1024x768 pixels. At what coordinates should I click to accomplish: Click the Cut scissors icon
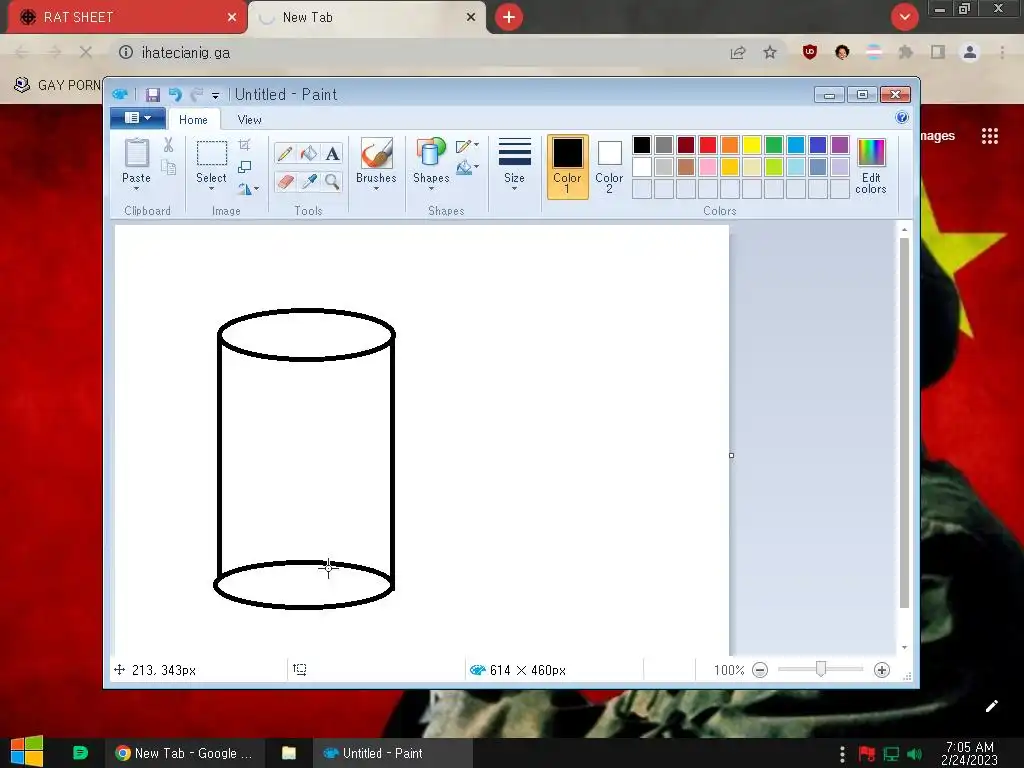(x=168, y=145)
